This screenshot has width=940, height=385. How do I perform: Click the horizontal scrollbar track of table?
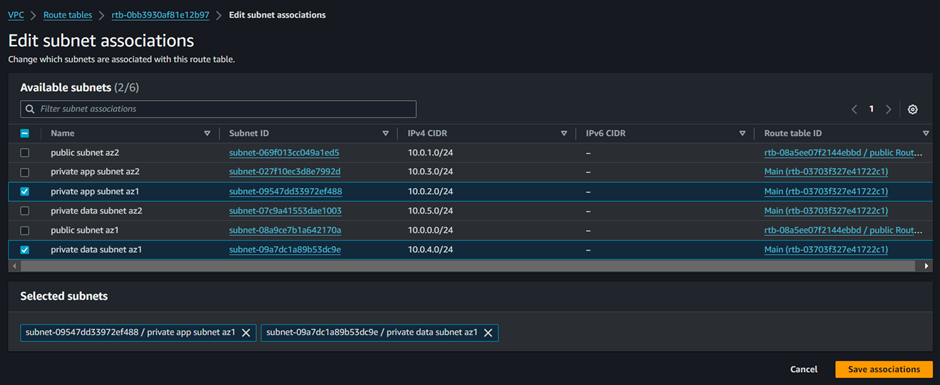[x=468, y=265]
